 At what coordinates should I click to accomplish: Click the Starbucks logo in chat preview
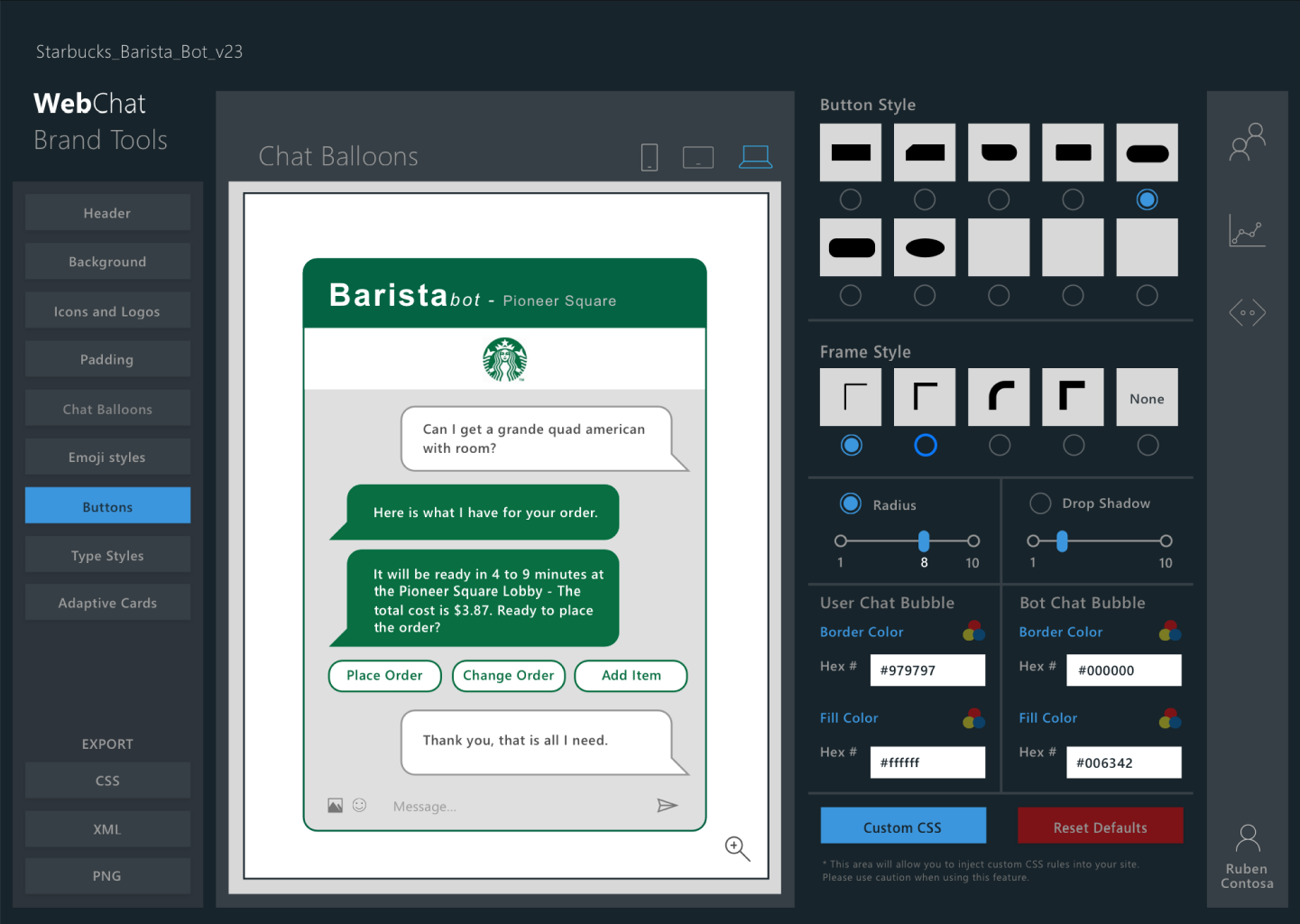click(x=505, y=359)
